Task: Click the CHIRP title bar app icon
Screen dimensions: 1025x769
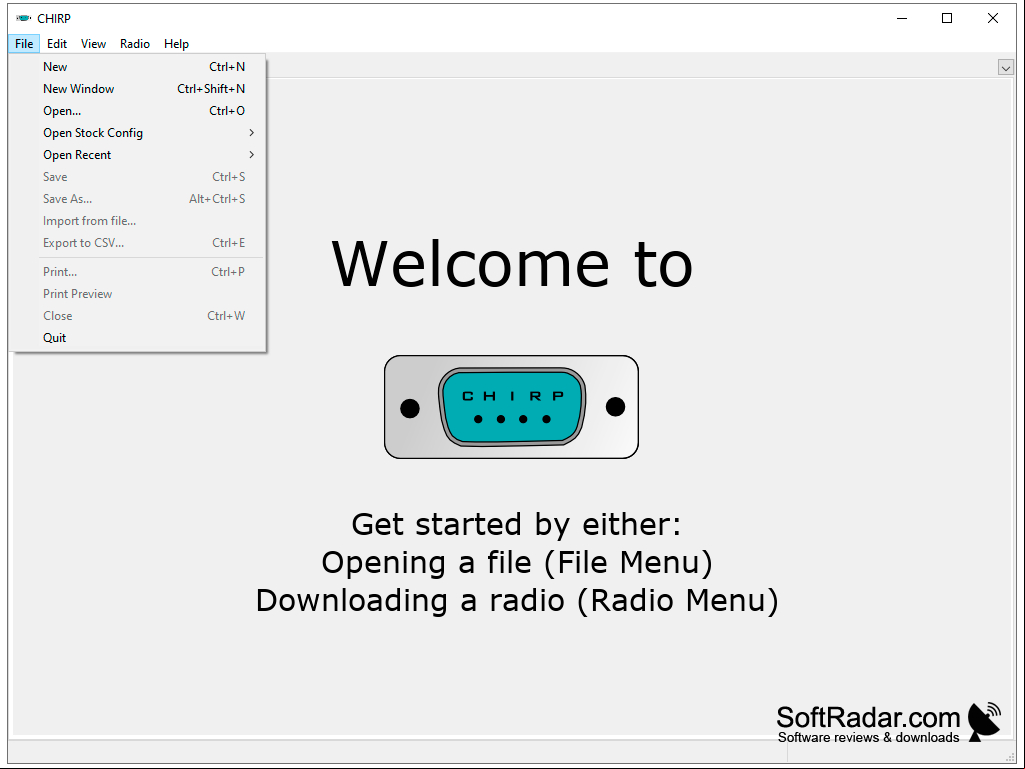Action: 24,18
